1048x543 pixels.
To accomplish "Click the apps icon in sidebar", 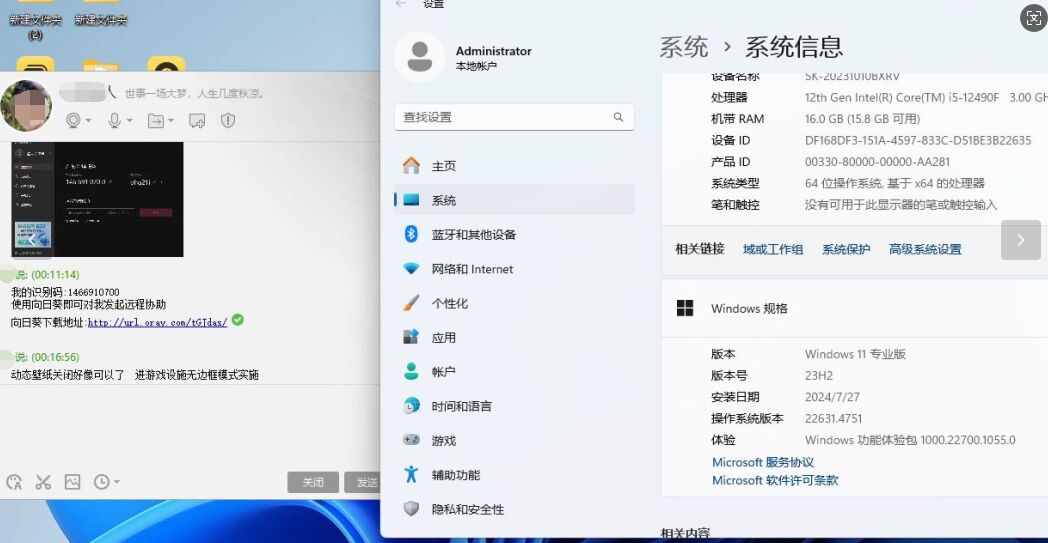I will coord(411,337).
